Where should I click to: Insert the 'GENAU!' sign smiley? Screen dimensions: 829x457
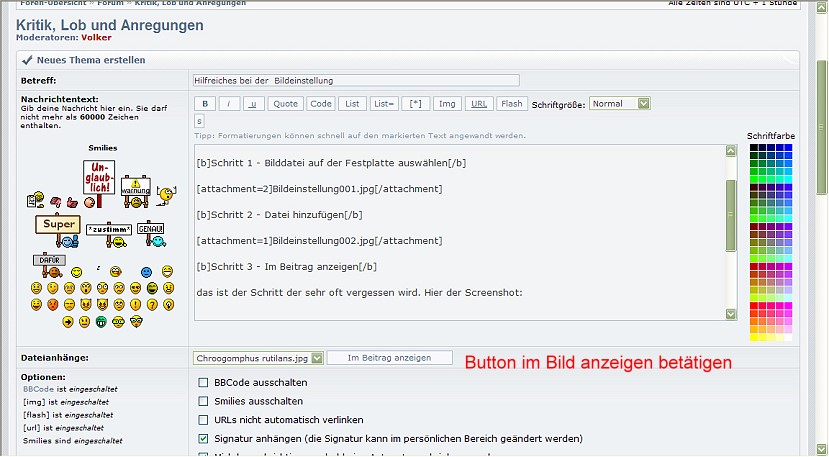(151, 234)
